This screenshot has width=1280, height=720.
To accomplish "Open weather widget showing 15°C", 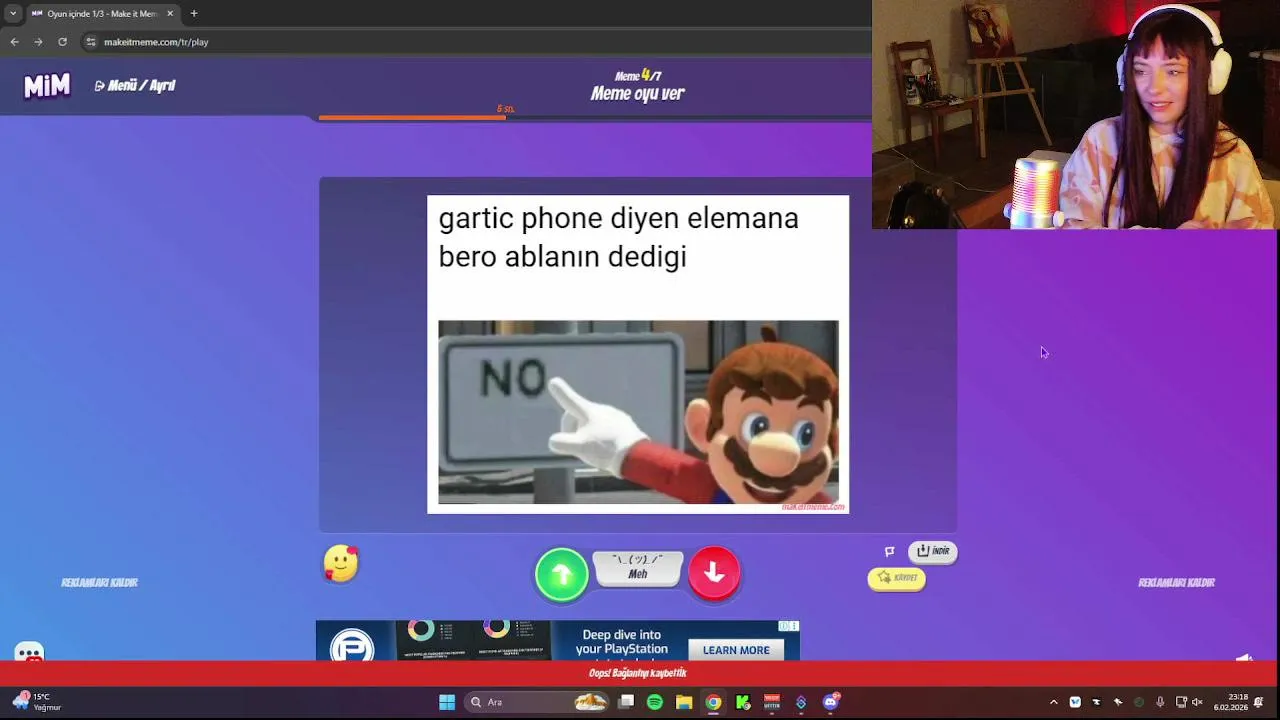I will (x=36, y=702).
